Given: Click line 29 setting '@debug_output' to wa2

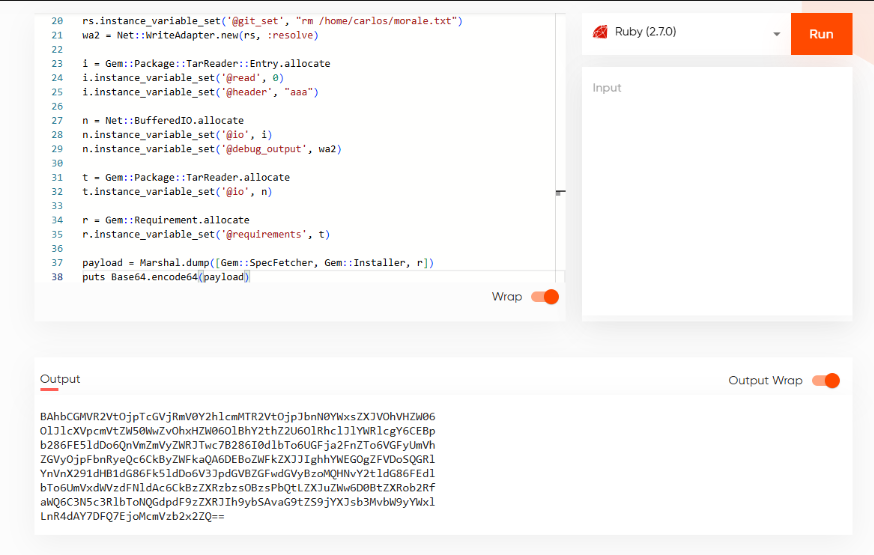Looking at the screenshot, I should click(212, 149).
